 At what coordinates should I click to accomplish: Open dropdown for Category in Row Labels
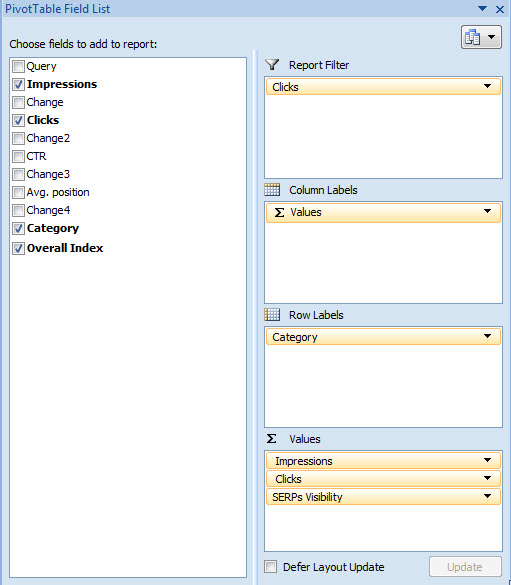click(487, 336)
